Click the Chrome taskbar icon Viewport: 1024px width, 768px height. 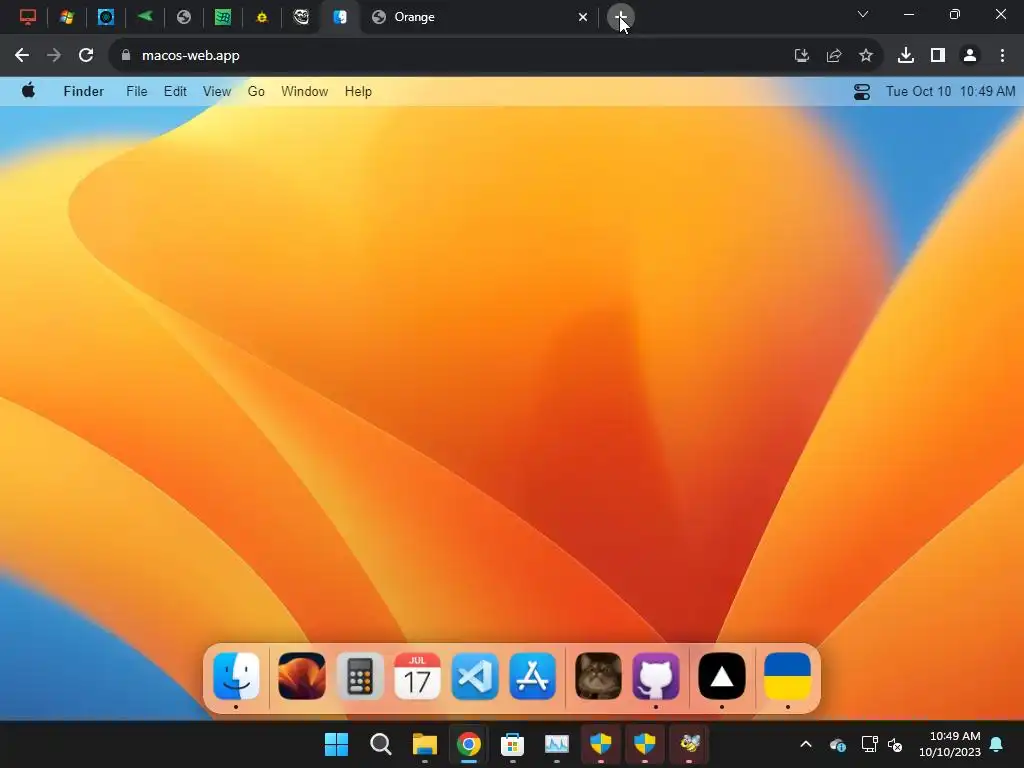[469, 744]
